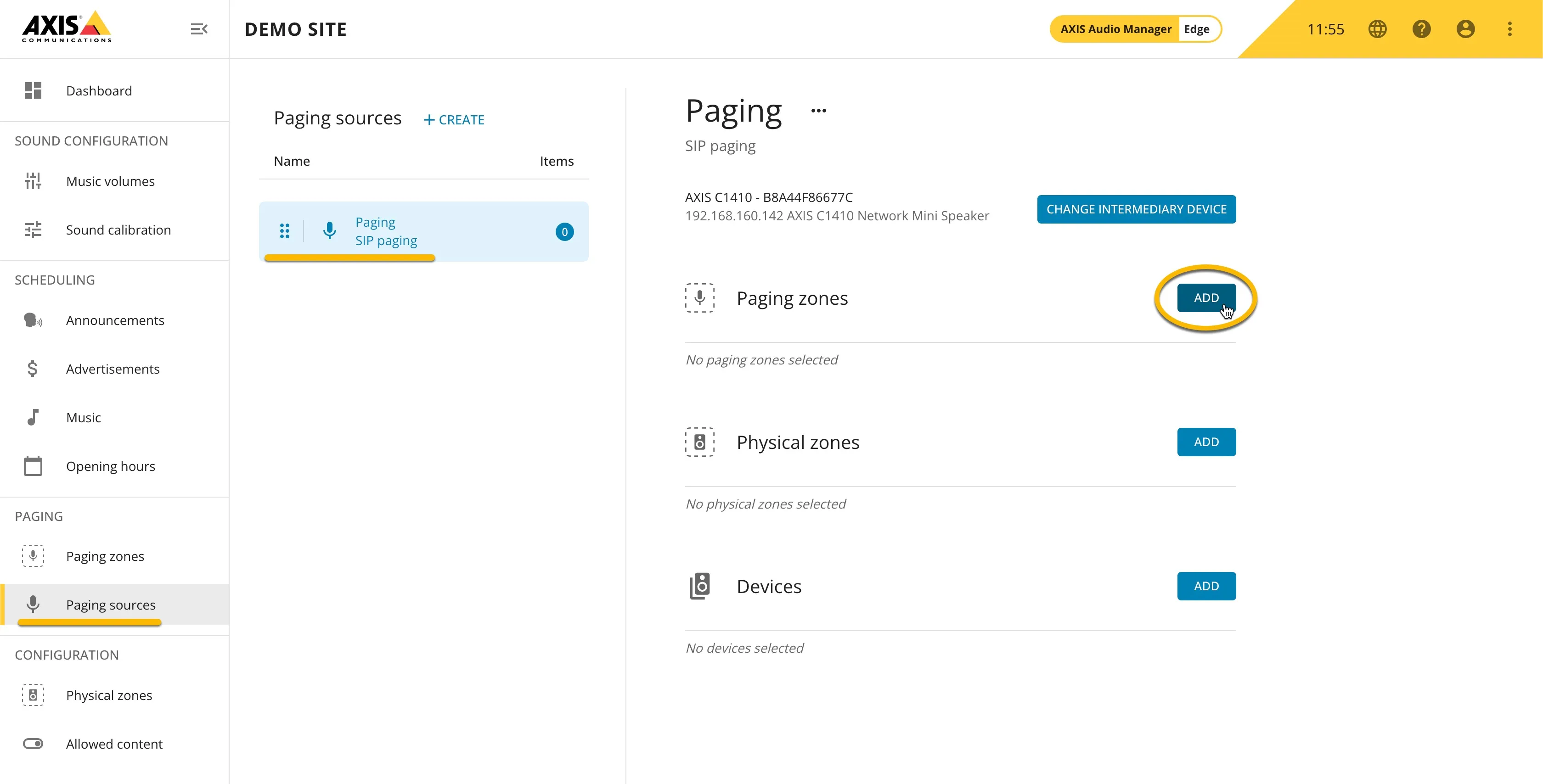Image resolution: width=1543 pixels, height=784 pixels.
Task: Open the user account icon
Action: click(x=1465, y=29)
